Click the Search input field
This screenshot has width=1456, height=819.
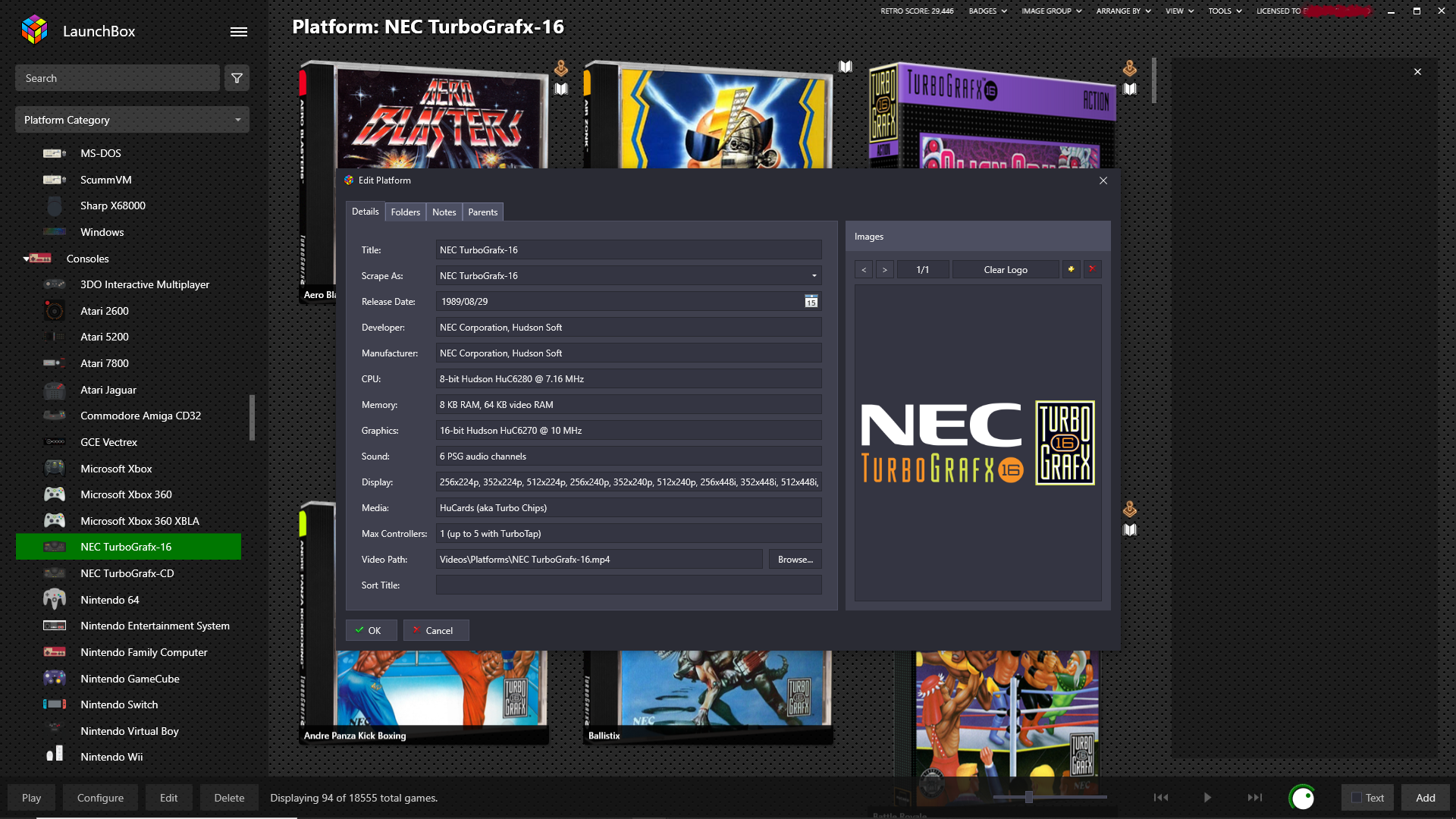click(x=118, y=78)
